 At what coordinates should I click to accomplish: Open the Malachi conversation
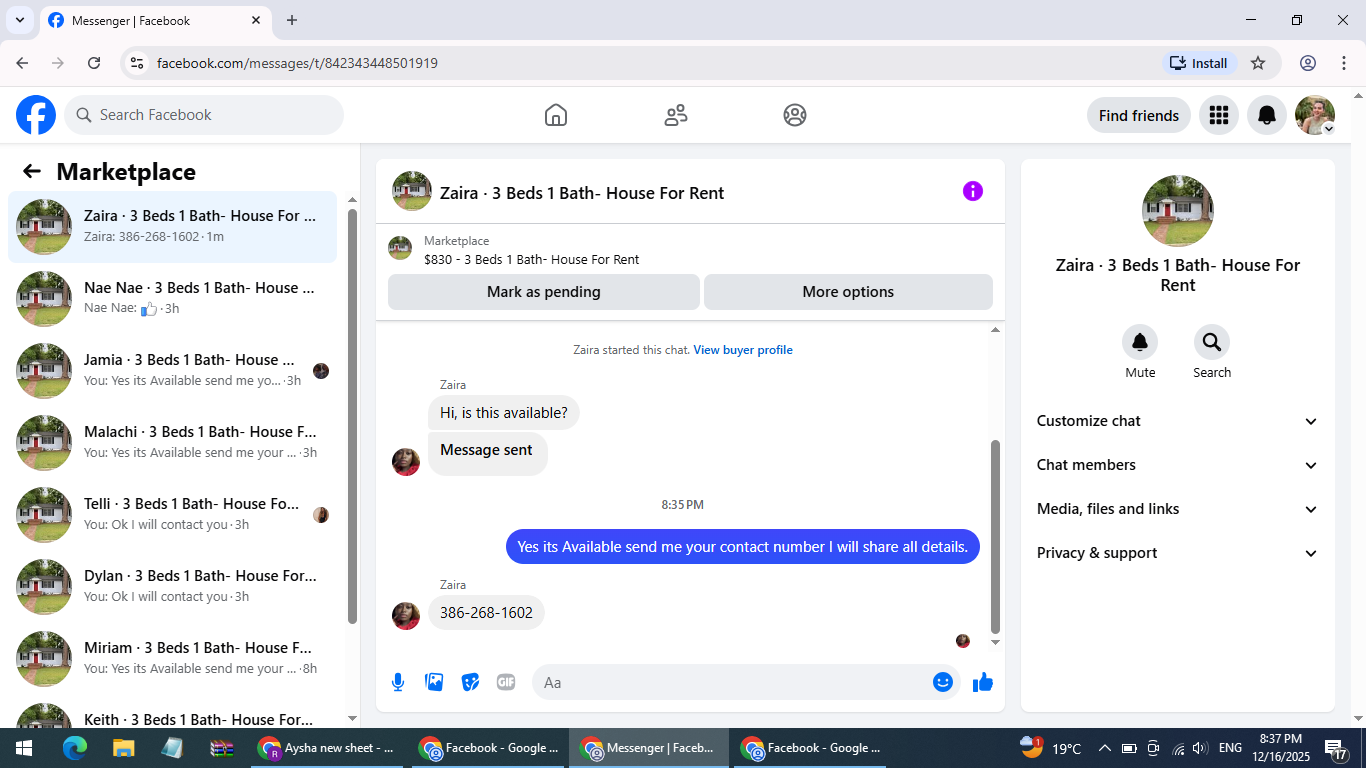click(x=173, y=443)
